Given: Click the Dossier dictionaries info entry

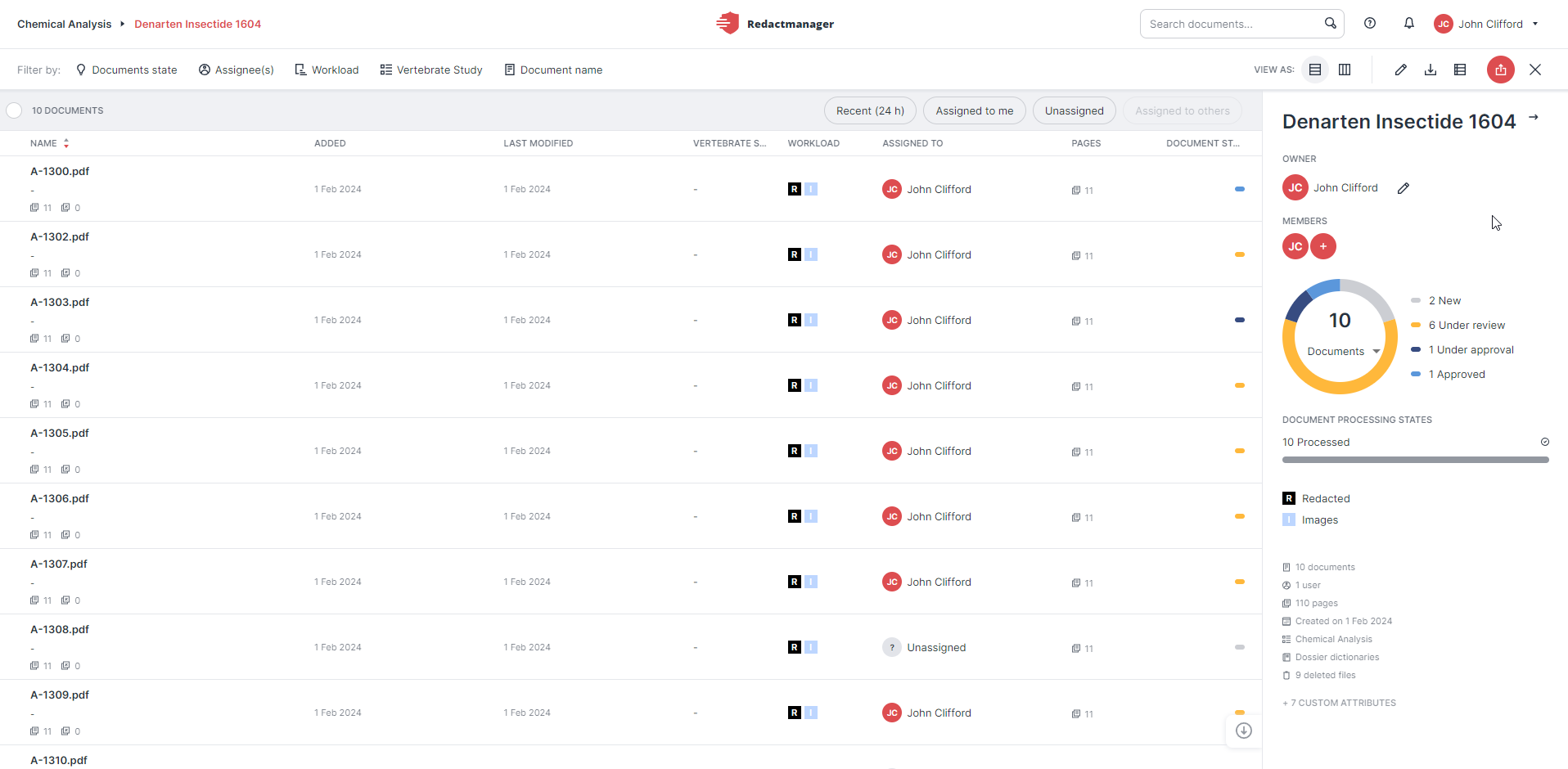Looking at the screenshot, I should click(1331, 657).
